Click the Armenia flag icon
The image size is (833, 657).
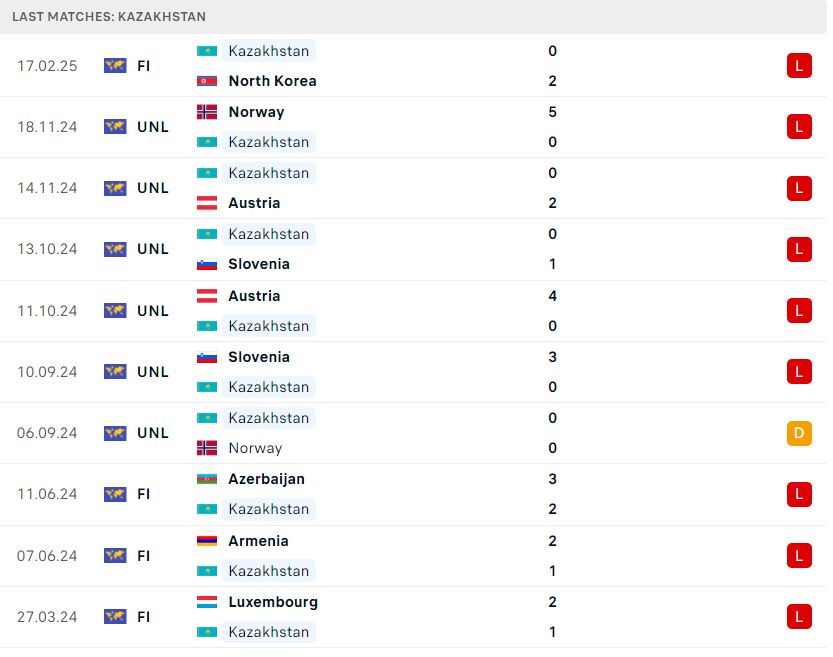[x=207, y=541]
